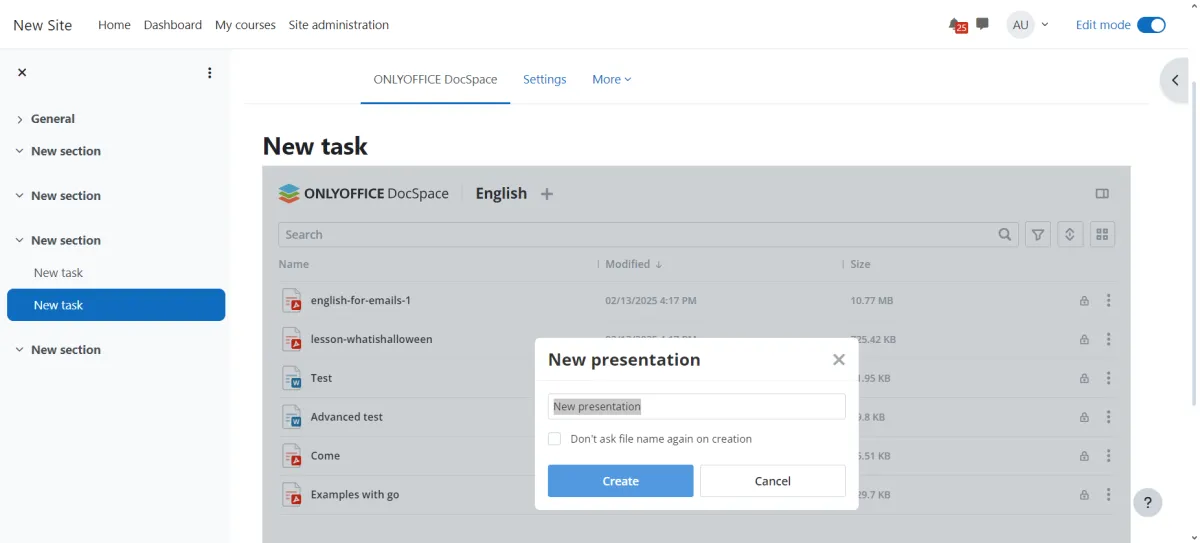Screen dimensions: 1200x543
Task: Open Site administration menu item
Action: 338,25
